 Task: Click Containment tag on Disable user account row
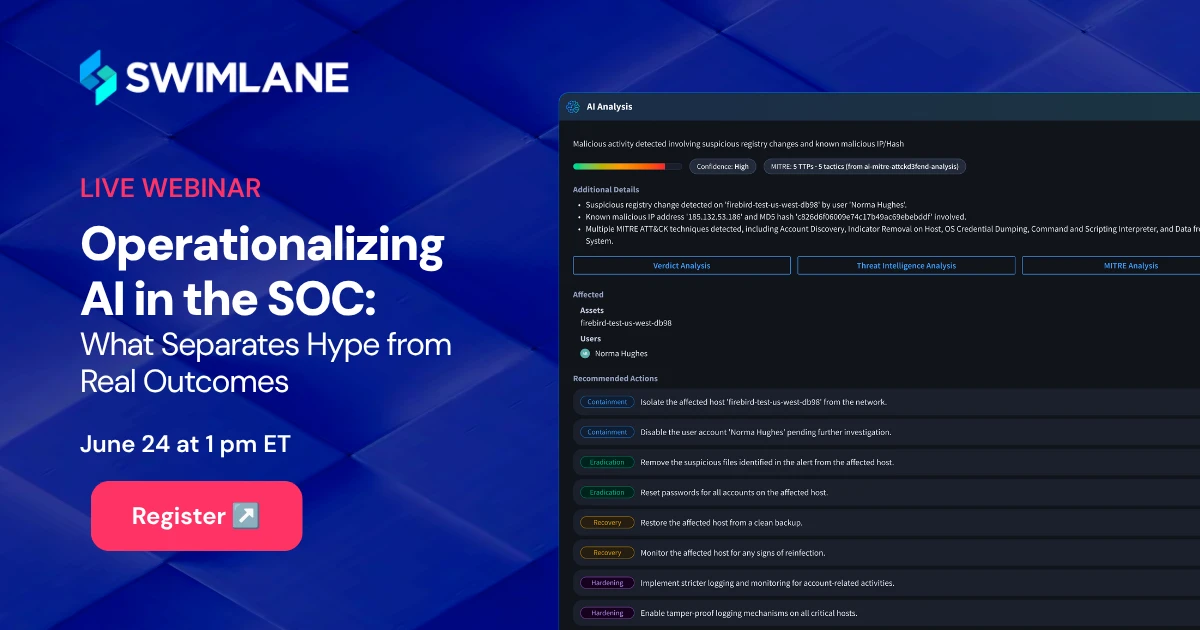(x=607, y=432)
